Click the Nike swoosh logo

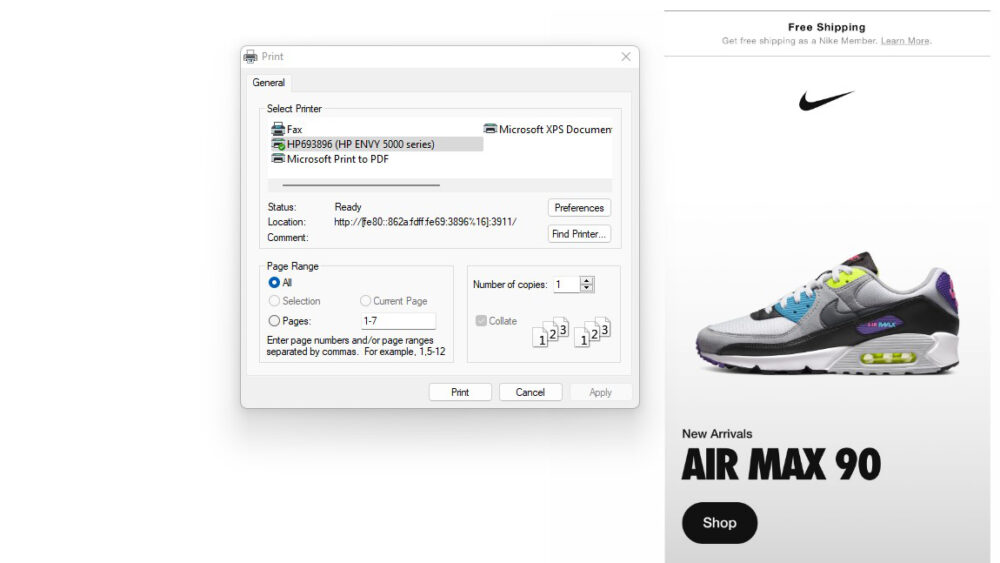[826, 100]
